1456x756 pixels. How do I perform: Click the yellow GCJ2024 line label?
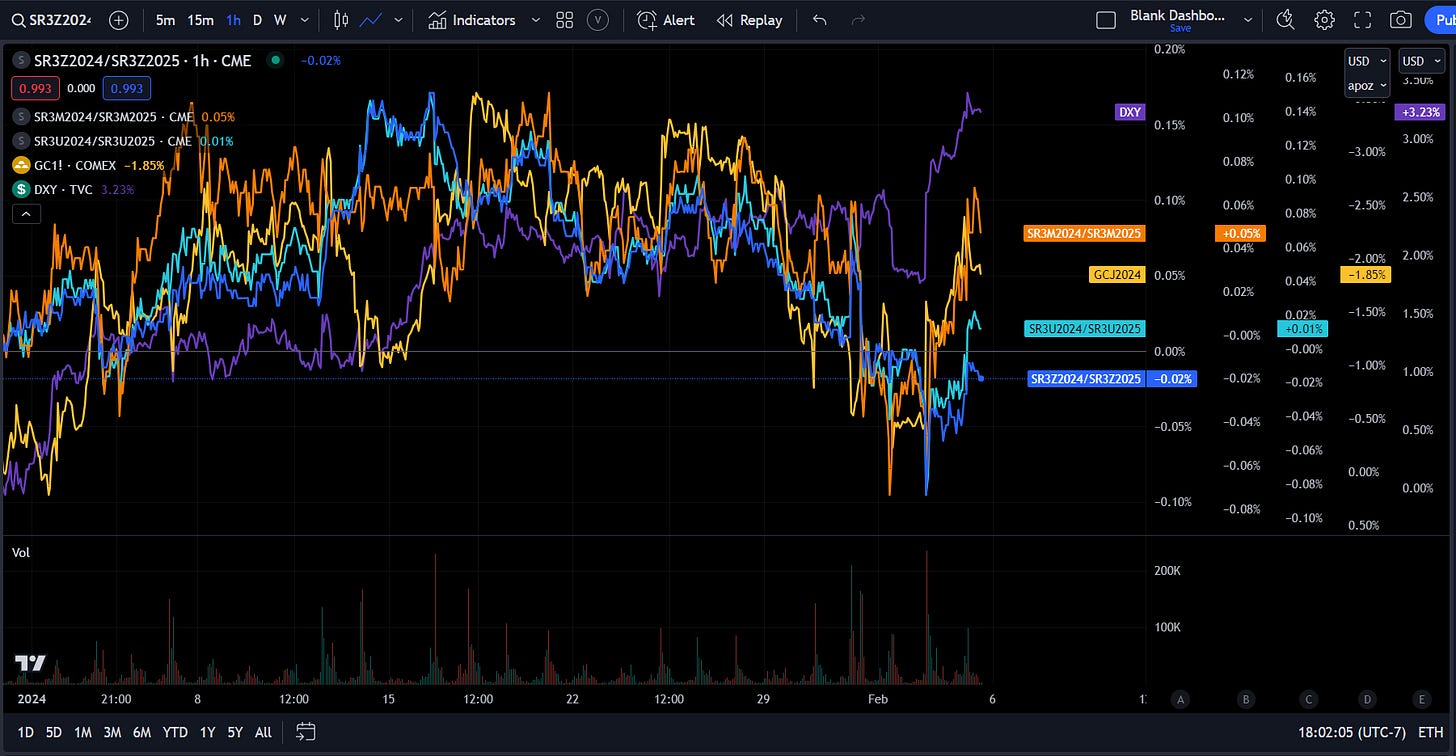(x=1116, y=273)
